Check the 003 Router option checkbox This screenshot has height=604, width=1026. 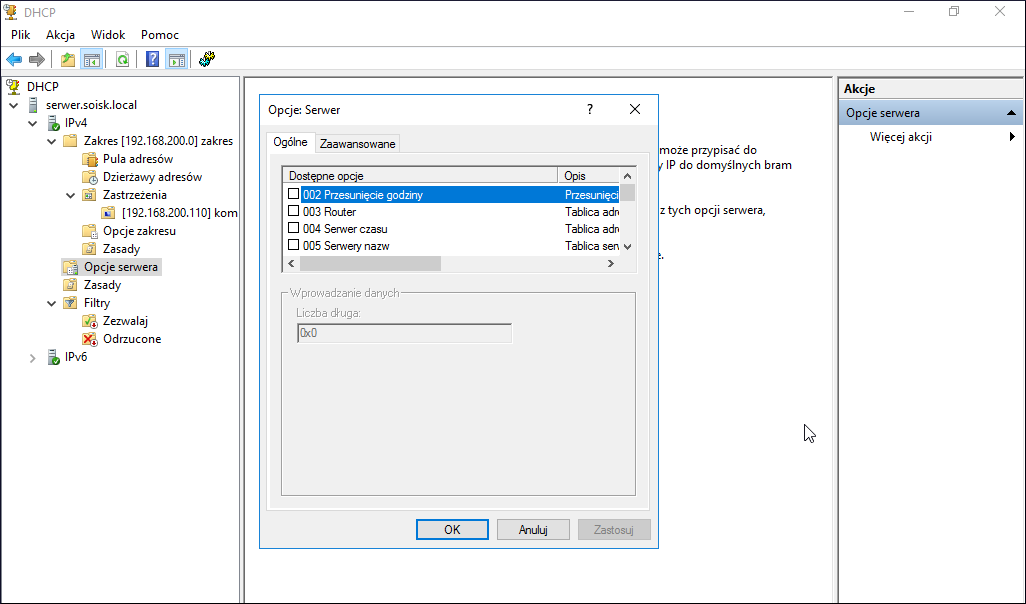point(293,211)
